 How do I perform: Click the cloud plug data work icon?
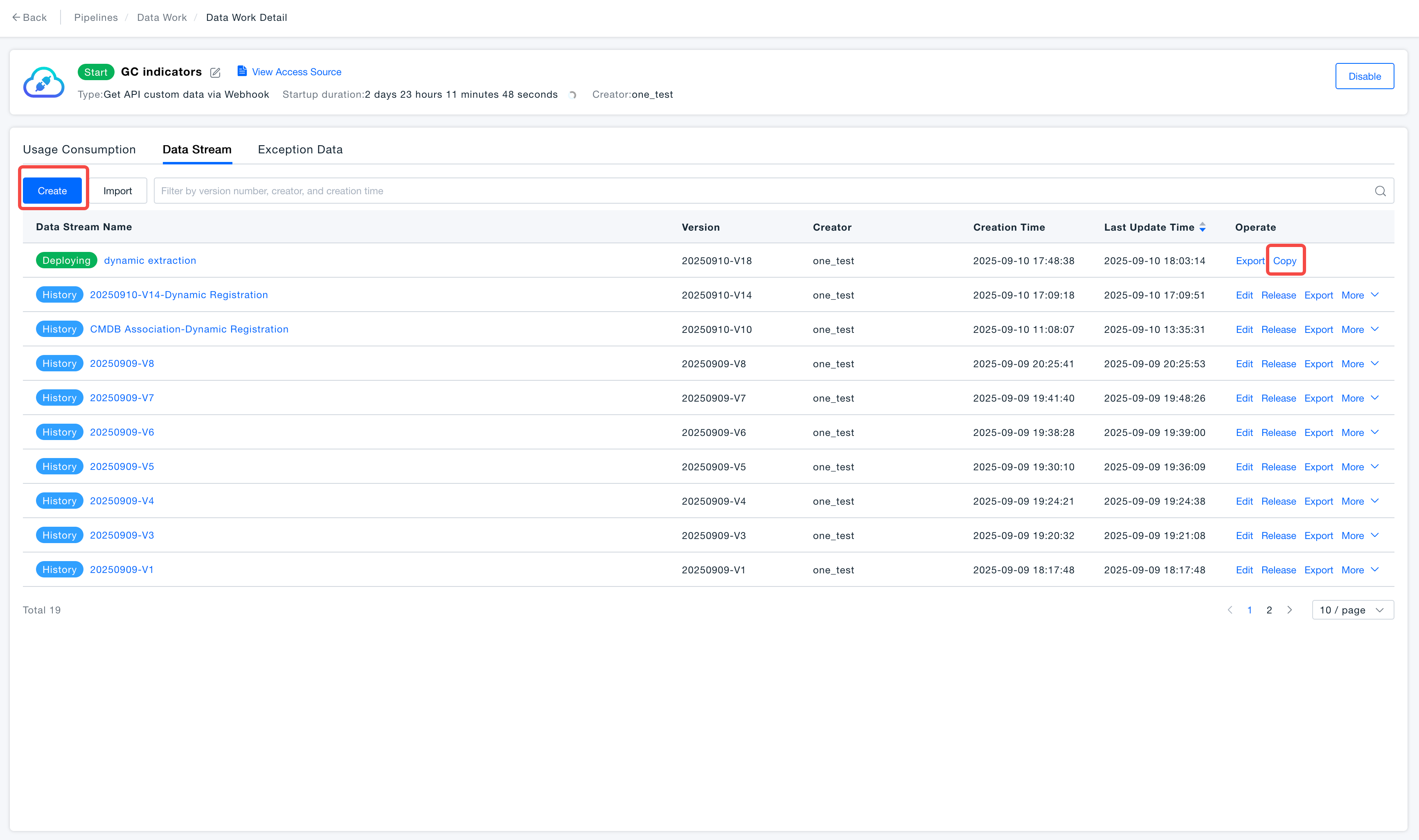(44, 83)
